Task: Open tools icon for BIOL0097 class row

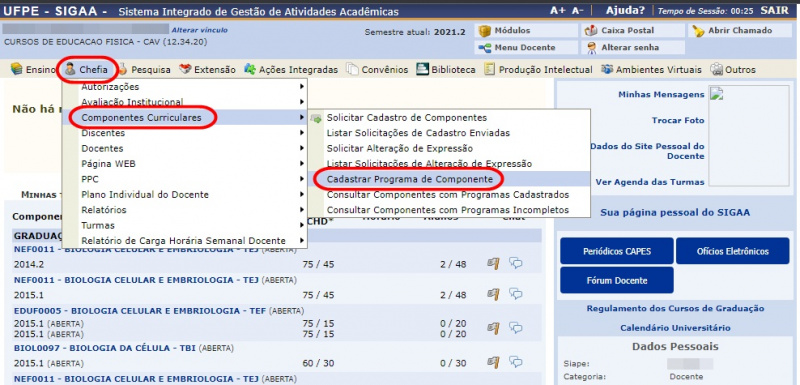Action: point(493,363)
